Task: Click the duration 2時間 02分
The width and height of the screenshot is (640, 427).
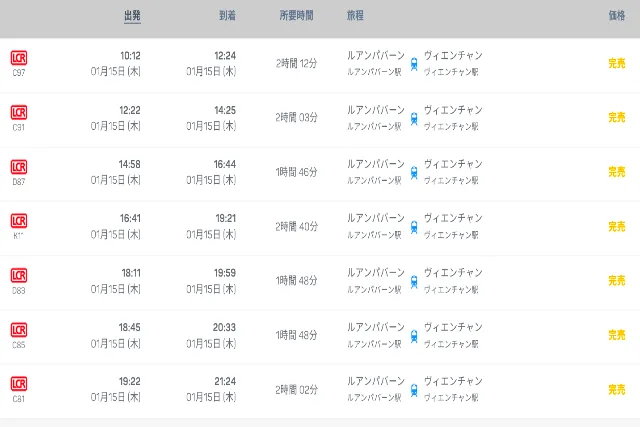Action: pos(296,390)
